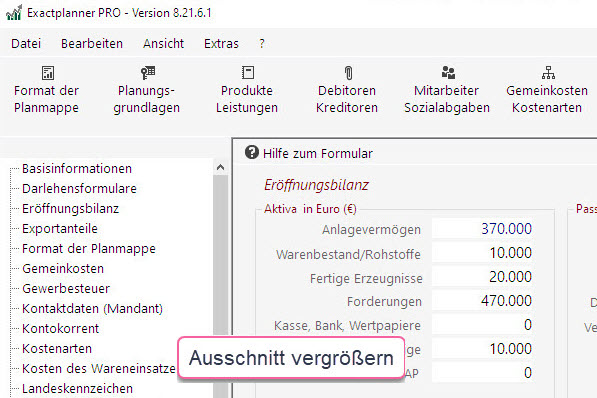The image size is (597, 398).
Task: Click the Kasse, Bank, Wertpapiere label
Action: point(347,326)
